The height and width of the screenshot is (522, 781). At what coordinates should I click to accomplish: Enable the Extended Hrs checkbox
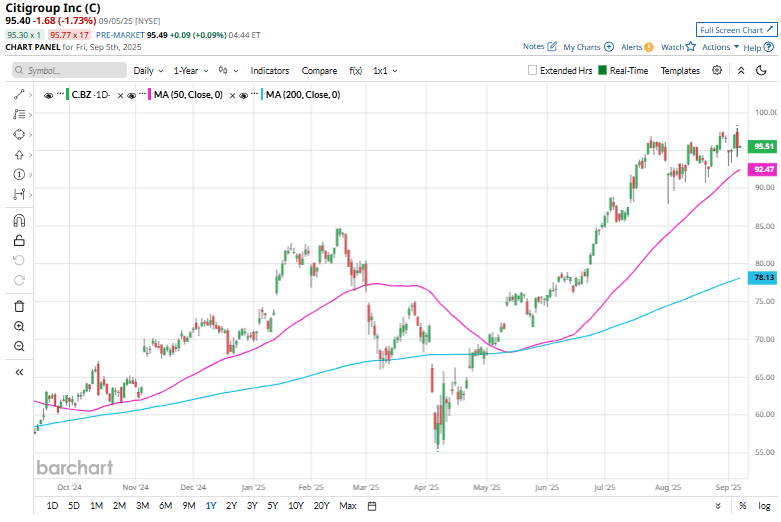[x=533, y=71]
